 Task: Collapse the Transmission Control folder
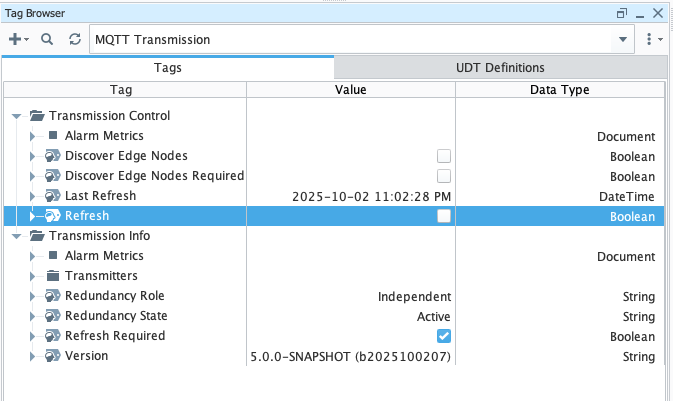(16, 116)
